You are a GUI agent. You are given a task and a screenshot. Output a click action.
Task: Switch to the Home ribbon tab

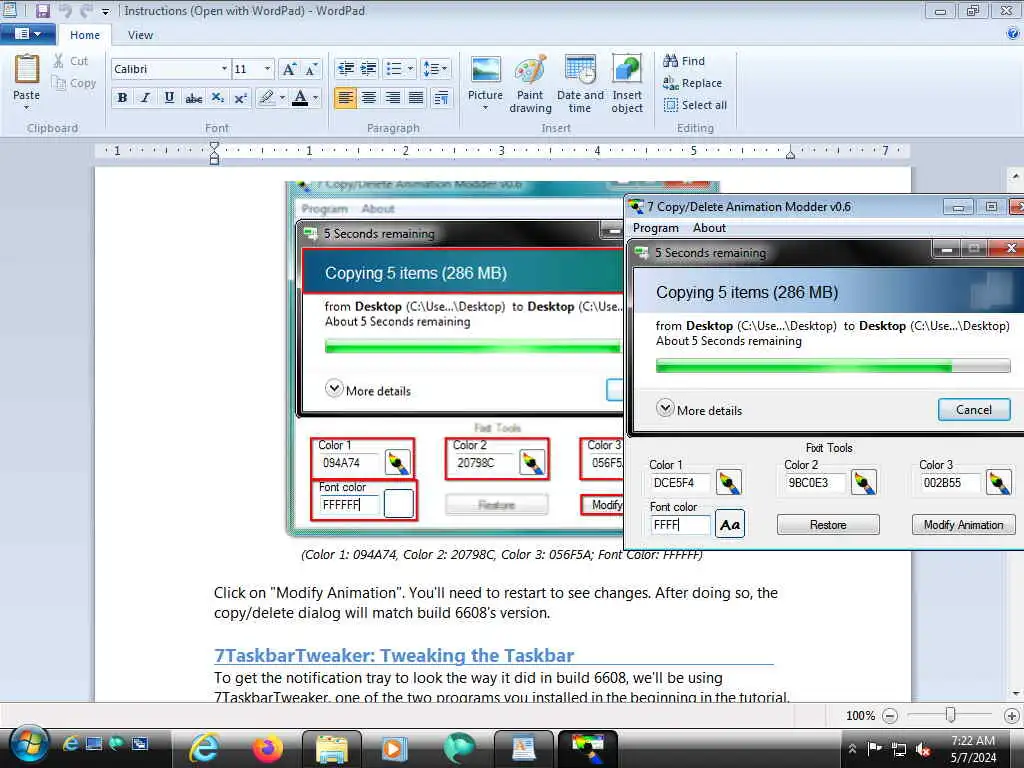coord(85,35)
